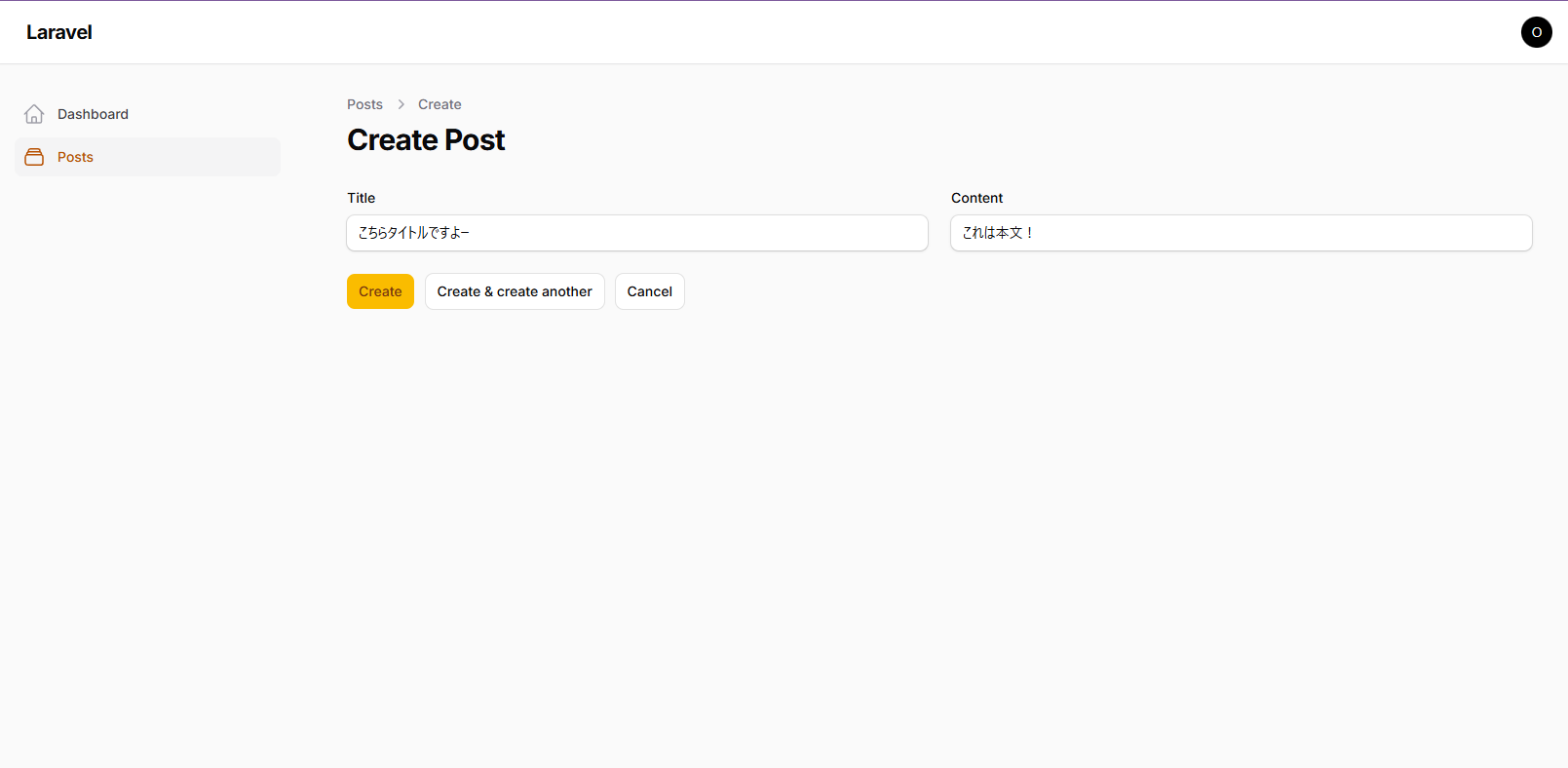Click the Laravel brand logo
This screenshot has width=1568, height=768.
59,32
